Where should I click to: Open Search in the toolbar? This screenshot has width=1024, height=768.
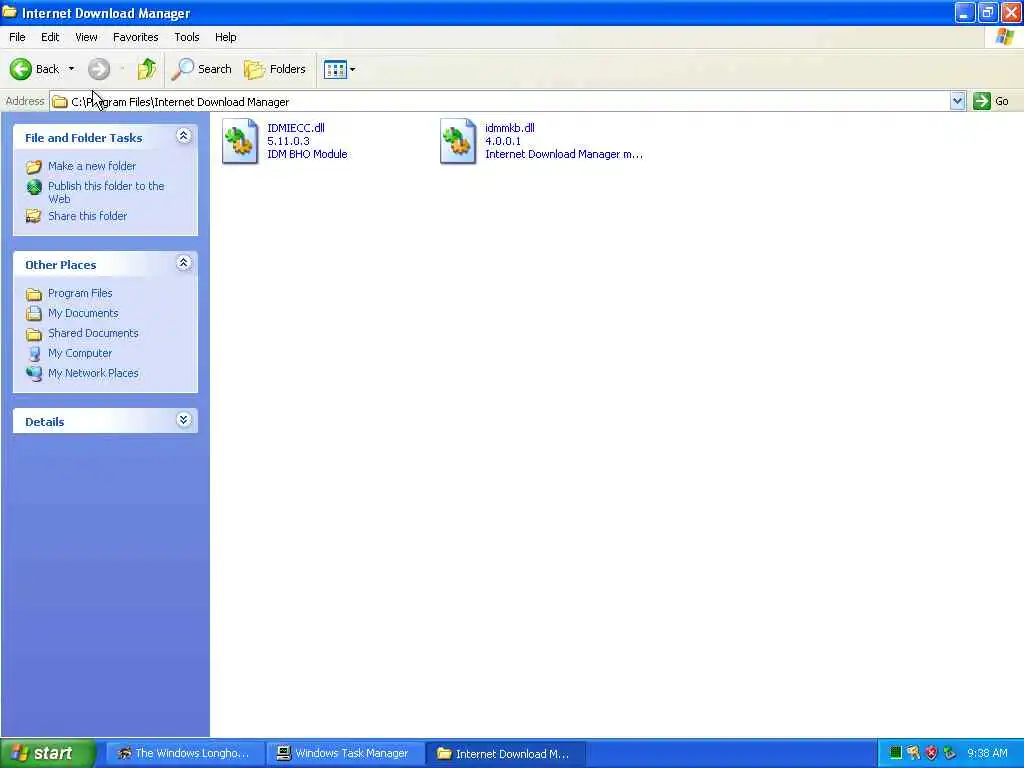(x=201, y=69)
